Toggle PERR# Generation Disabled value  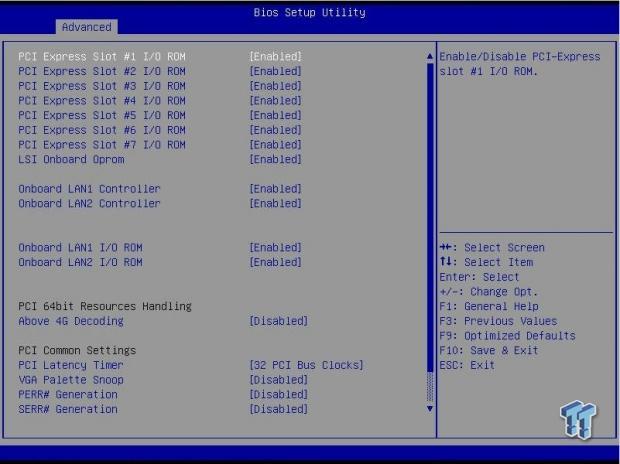click(x=279, y=394)
